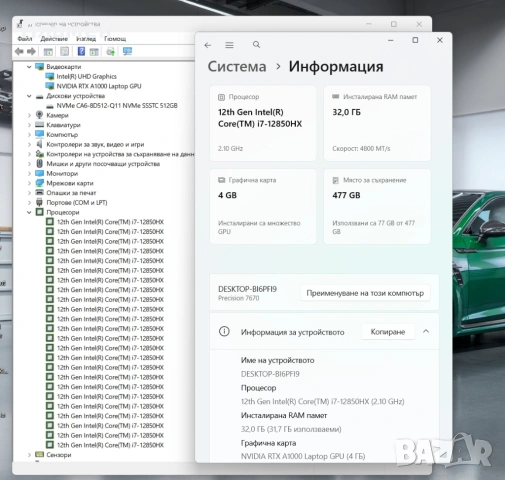Click the Клавиатури category icon
Viewport: 505px width, 480px height.
[40, 125]
